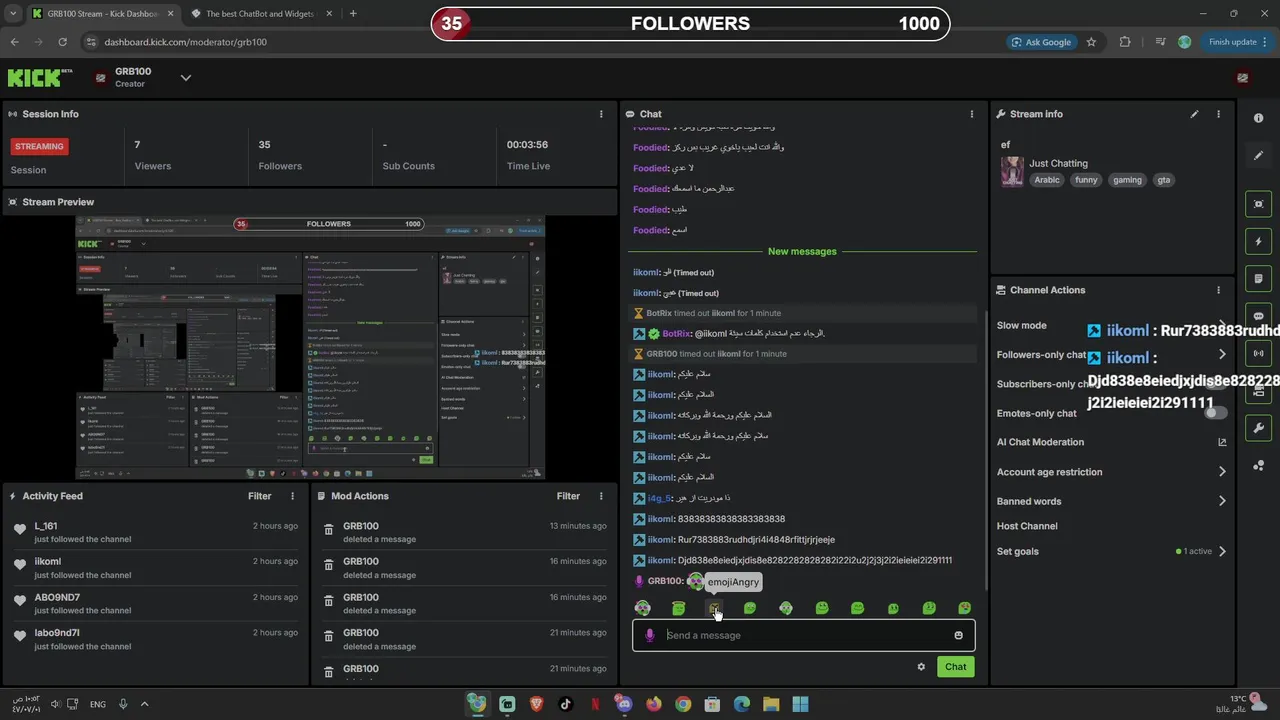
Task: Click the gaming stream tag
Action: (1127, 180)
